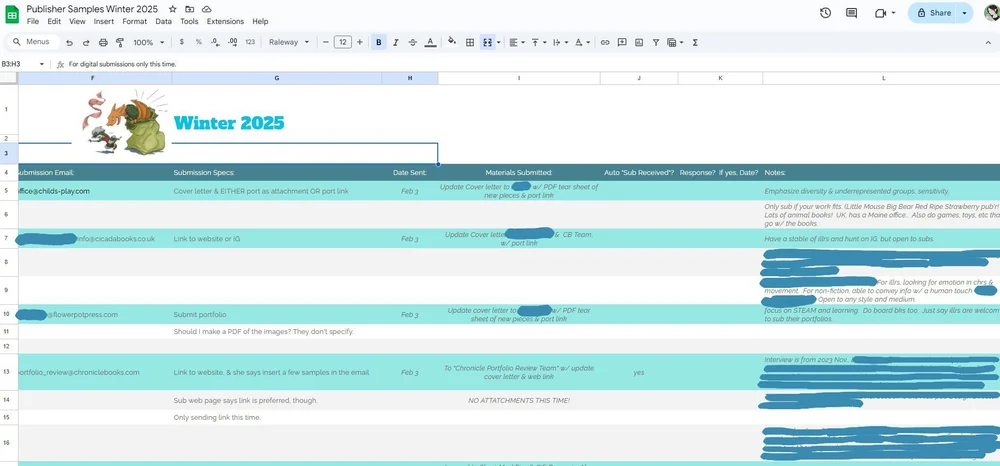Collapse the toolbar with chevron
The image size is (1000, 466).
[988, 42]
